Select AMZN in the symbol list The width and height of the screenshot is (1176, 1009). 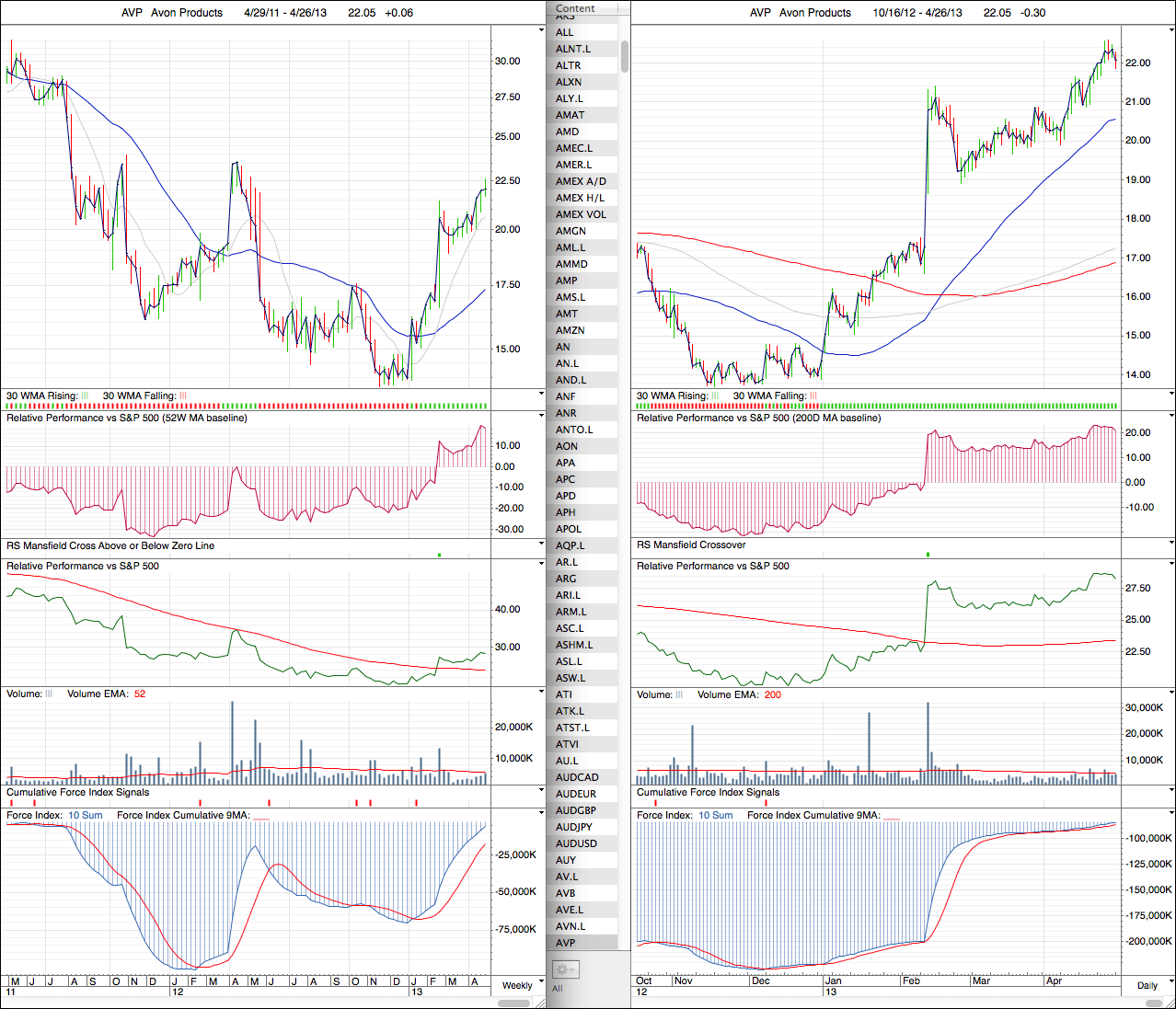(x=570, y=330)
